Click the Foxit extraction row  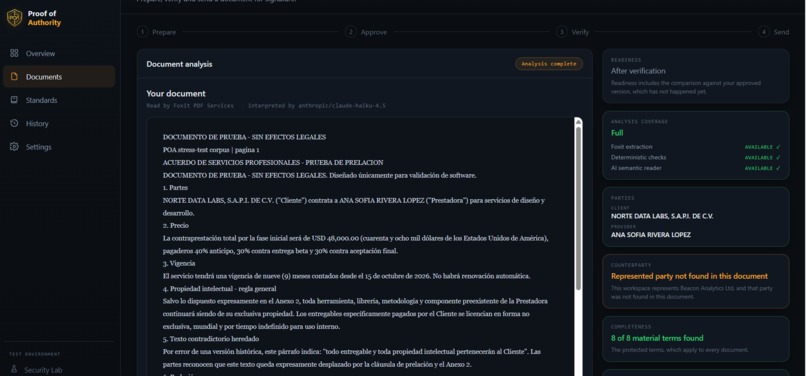point(695,147)
